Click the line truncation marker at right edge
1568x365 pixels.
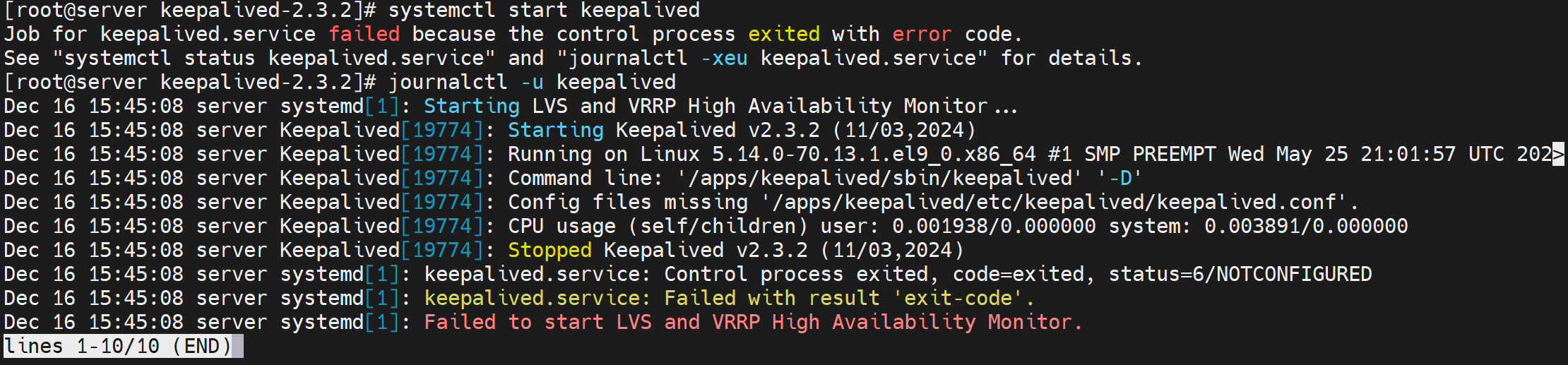click(x=1558, y=154)
